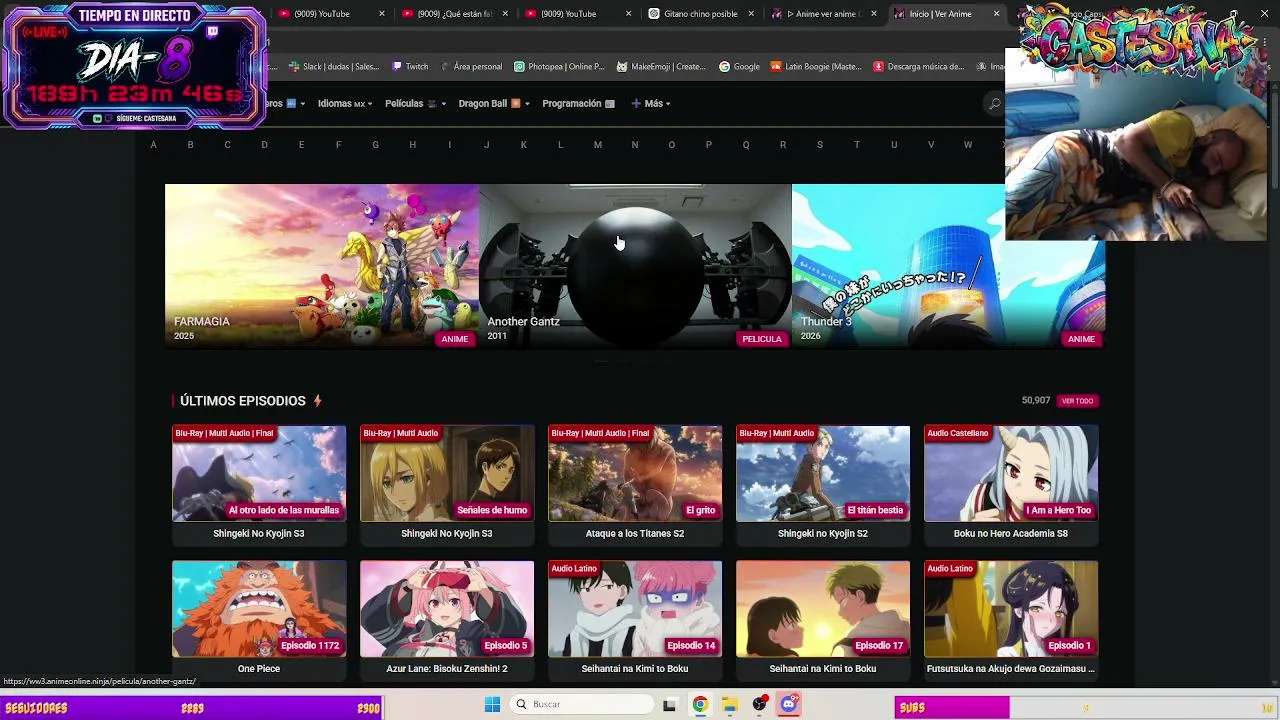The image size is (1280, 720).
Task: Open the Google bookmark
Action: click(x=739, y=67)
